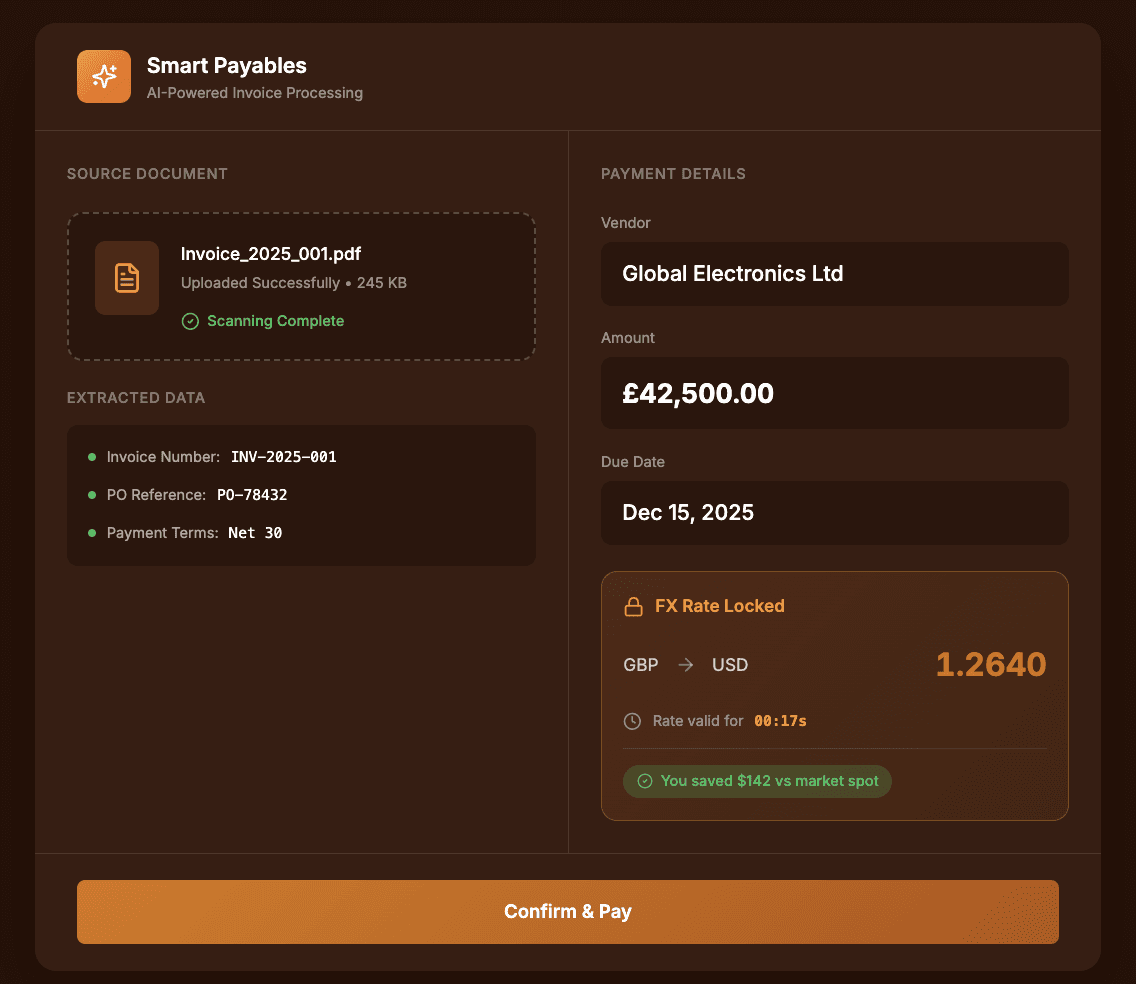This screenshot has height=984, width=1136.
Task: Click the Smart Payables sparkle logo icon
Action: coord(104,76)
